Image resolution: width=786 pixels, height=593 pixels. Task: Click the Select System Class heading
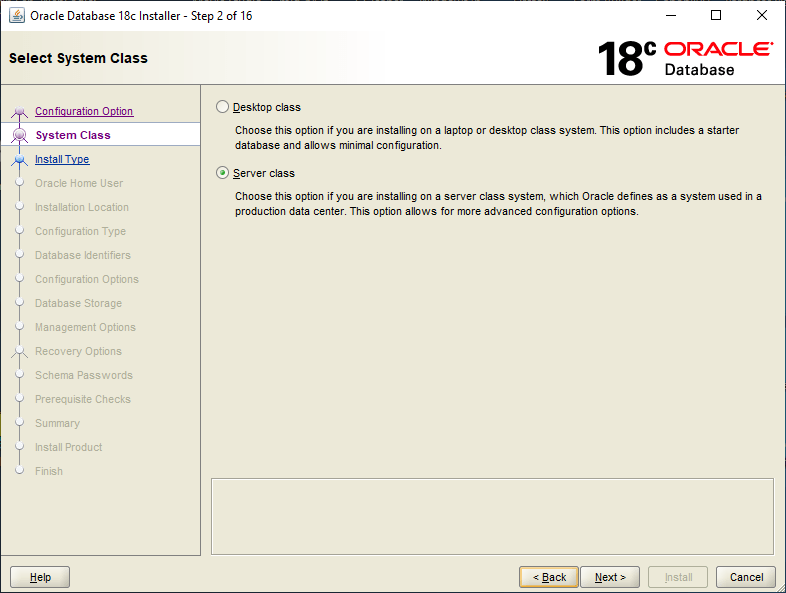[78, 58]
